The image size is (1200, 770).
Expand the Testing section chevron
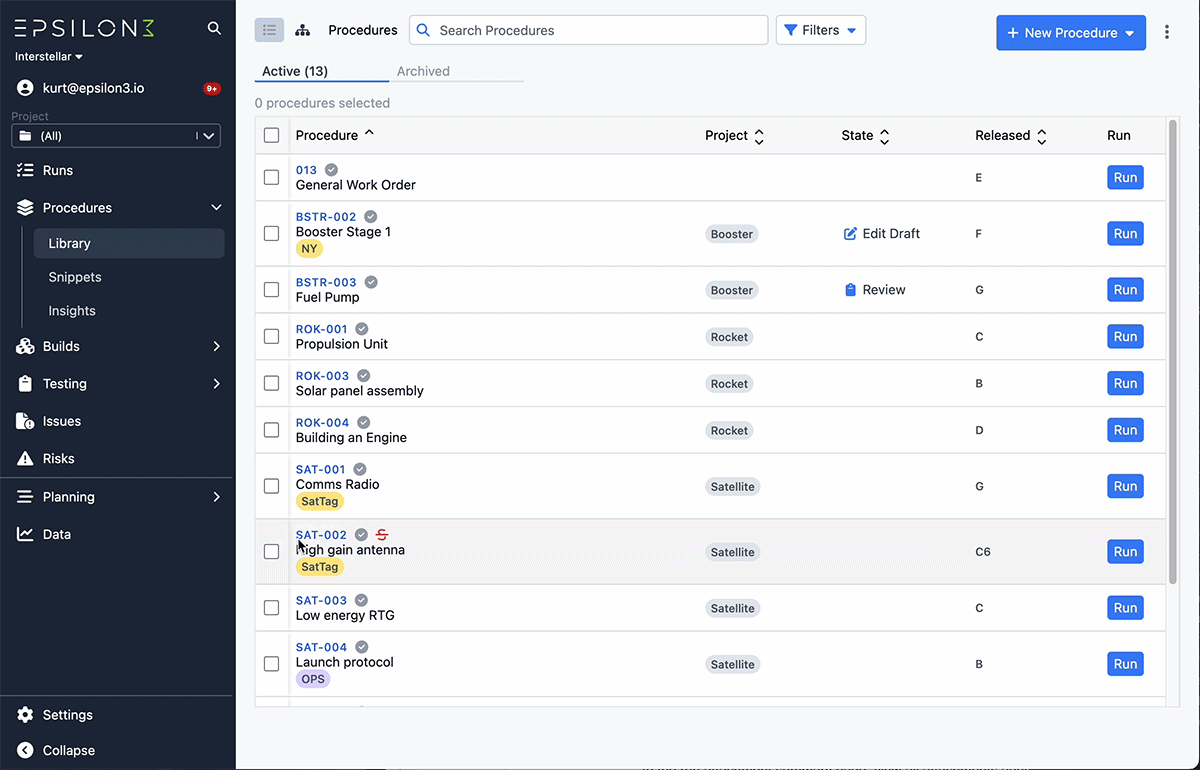click(x=216, y=384)
